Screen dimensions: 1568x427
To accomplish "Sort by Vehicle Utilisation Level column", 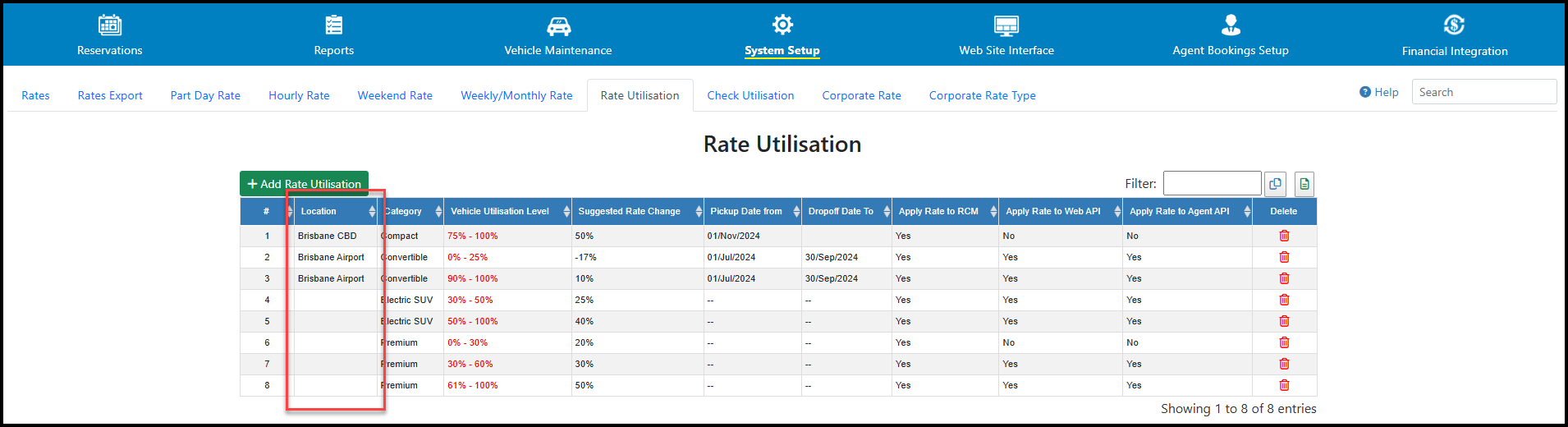I will pyautogui.click(x=507, y=211).
